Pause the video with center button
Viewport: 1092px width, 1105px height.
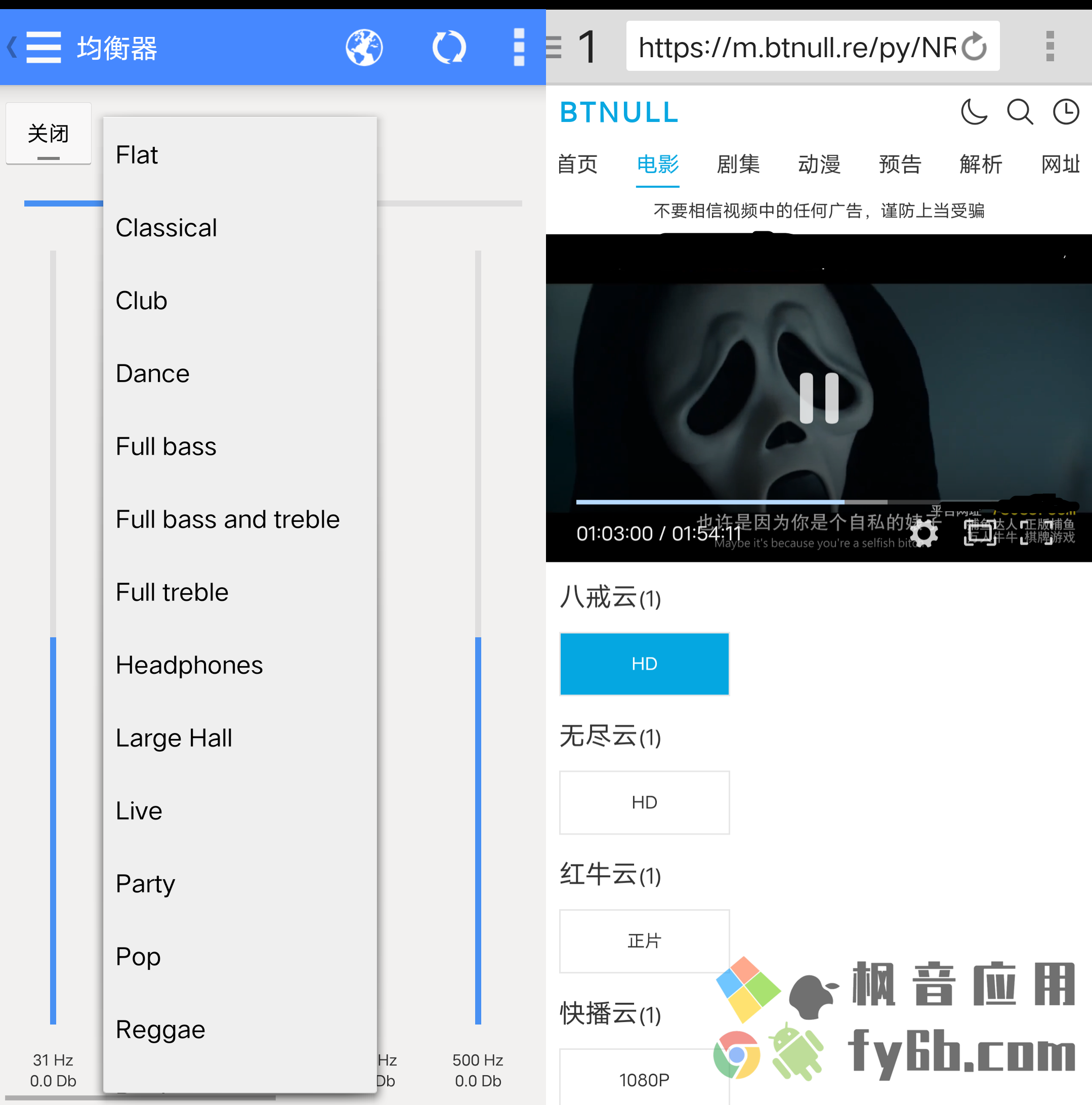pos(819,398)
